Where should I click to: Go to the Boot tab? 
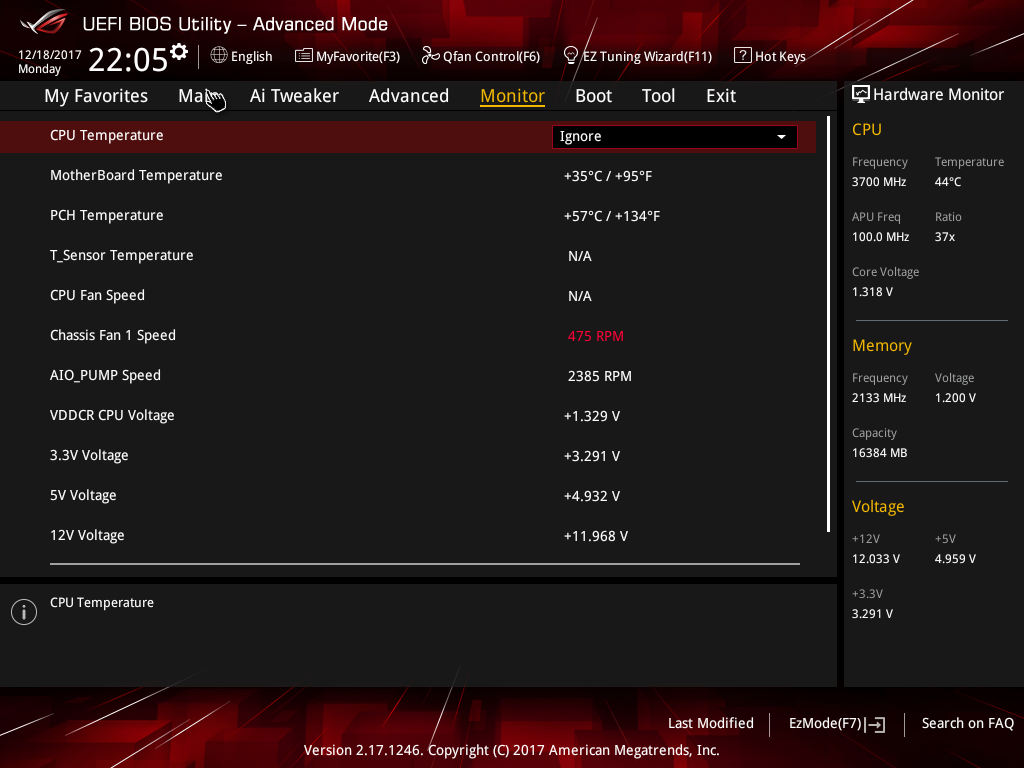(594, 96)
